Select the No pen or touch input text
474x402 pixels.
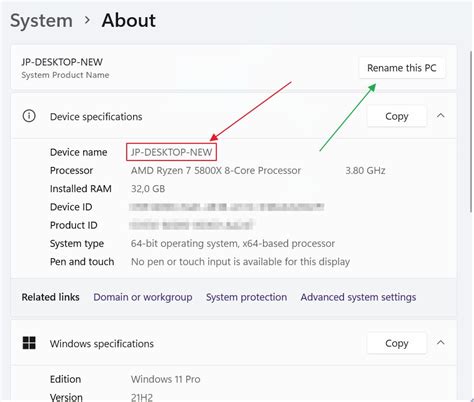pos(240,262)
